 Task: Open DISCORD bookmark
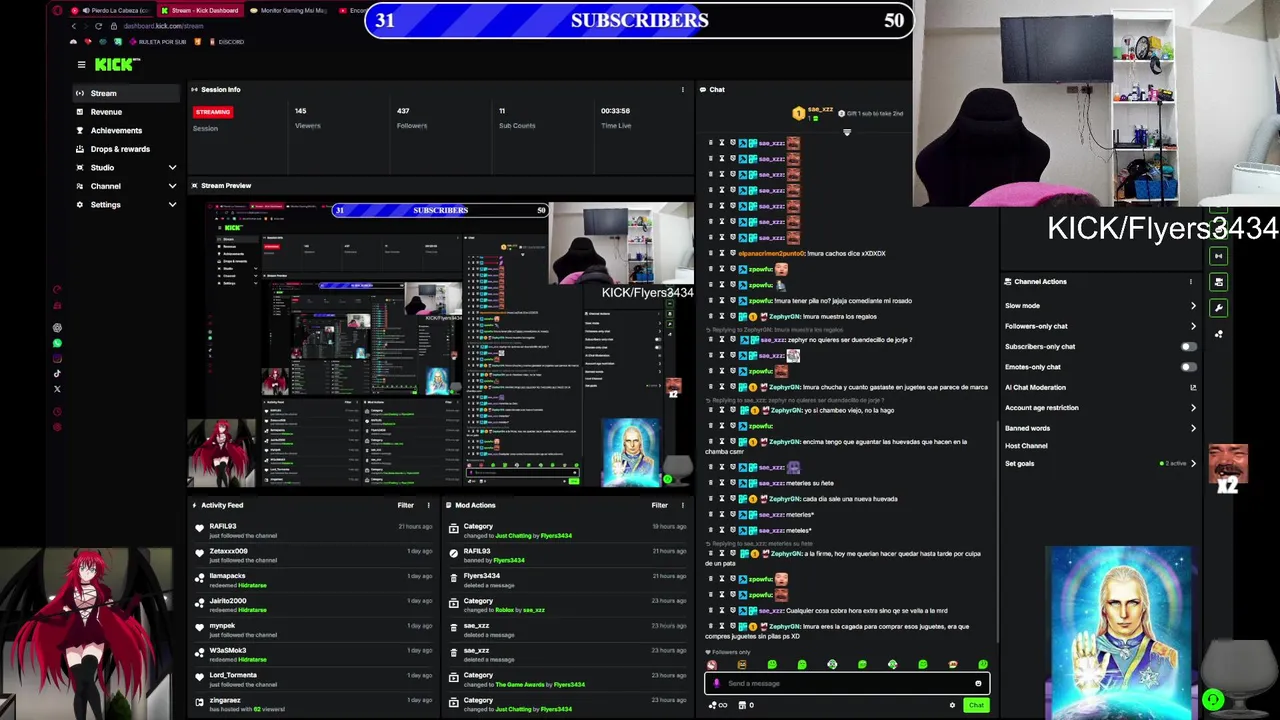pos(226,42)
